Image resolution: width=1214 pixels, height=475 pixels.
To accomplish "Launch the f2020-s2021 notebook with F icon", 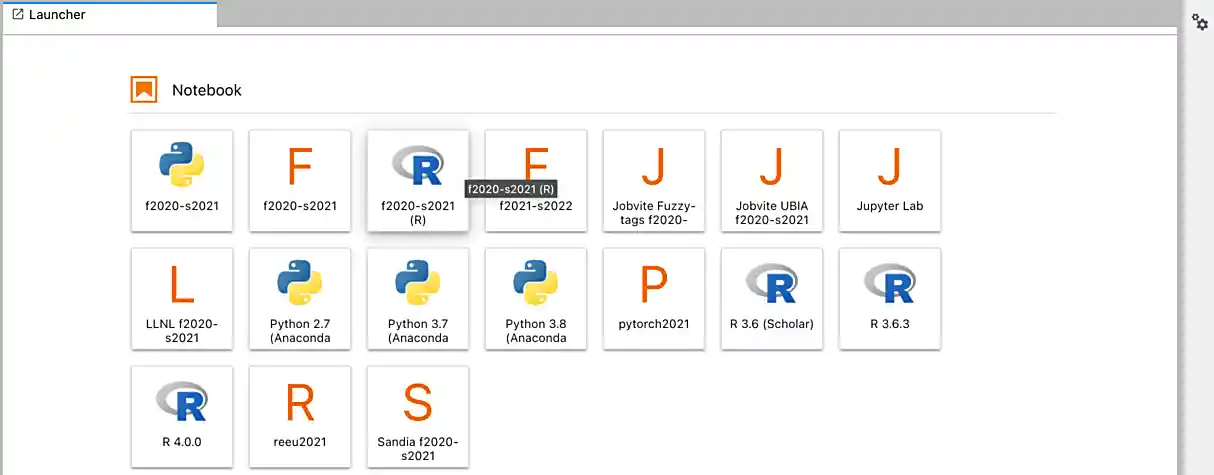I will [300, 180].
